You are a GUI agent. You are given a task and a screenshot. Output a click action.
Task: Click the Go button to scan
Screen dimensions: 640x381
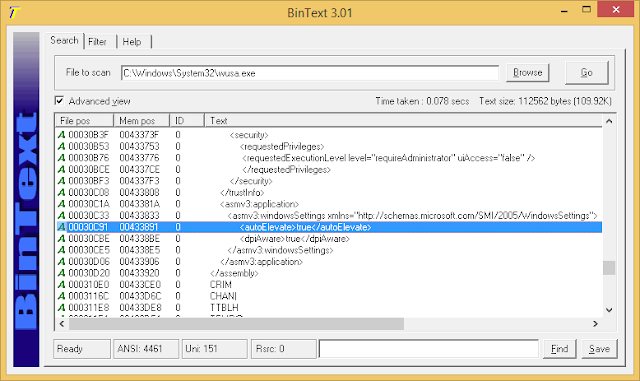coord(587,73)
